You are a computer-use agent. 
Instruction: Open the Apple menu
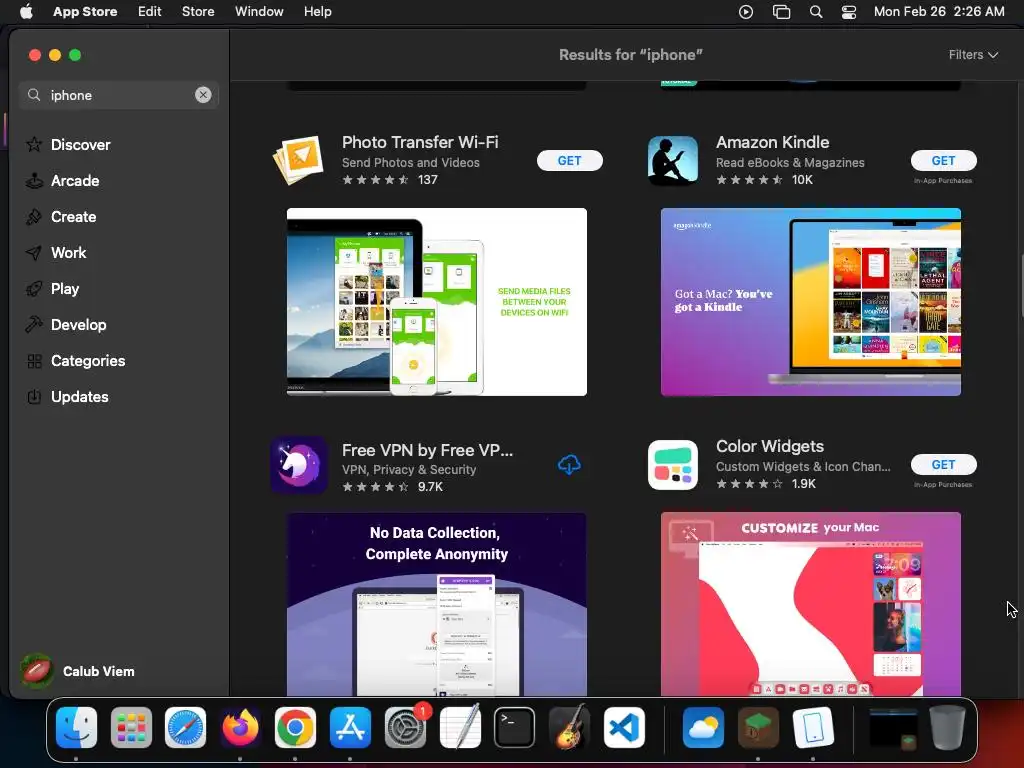click(x=26, y=11)
